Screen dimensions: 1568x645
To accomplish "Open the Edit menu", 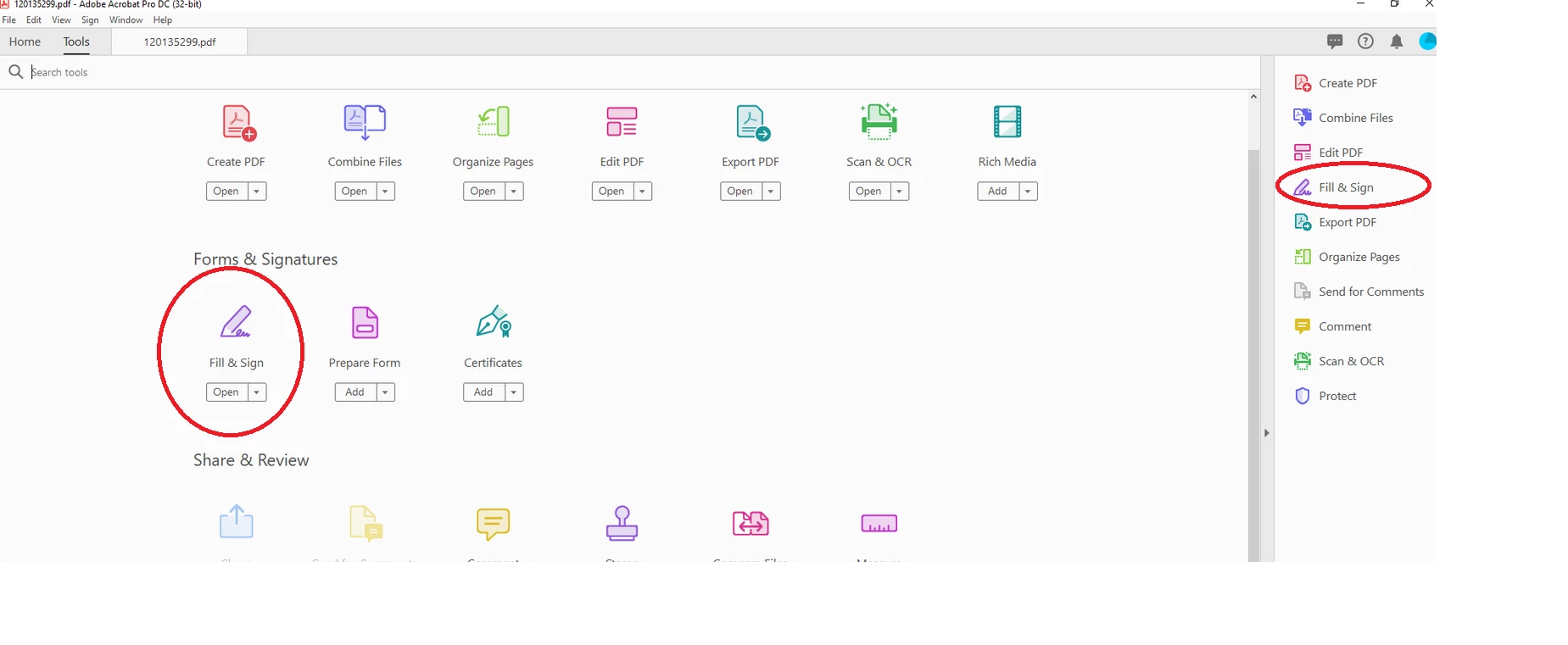I will coord(34,19).
